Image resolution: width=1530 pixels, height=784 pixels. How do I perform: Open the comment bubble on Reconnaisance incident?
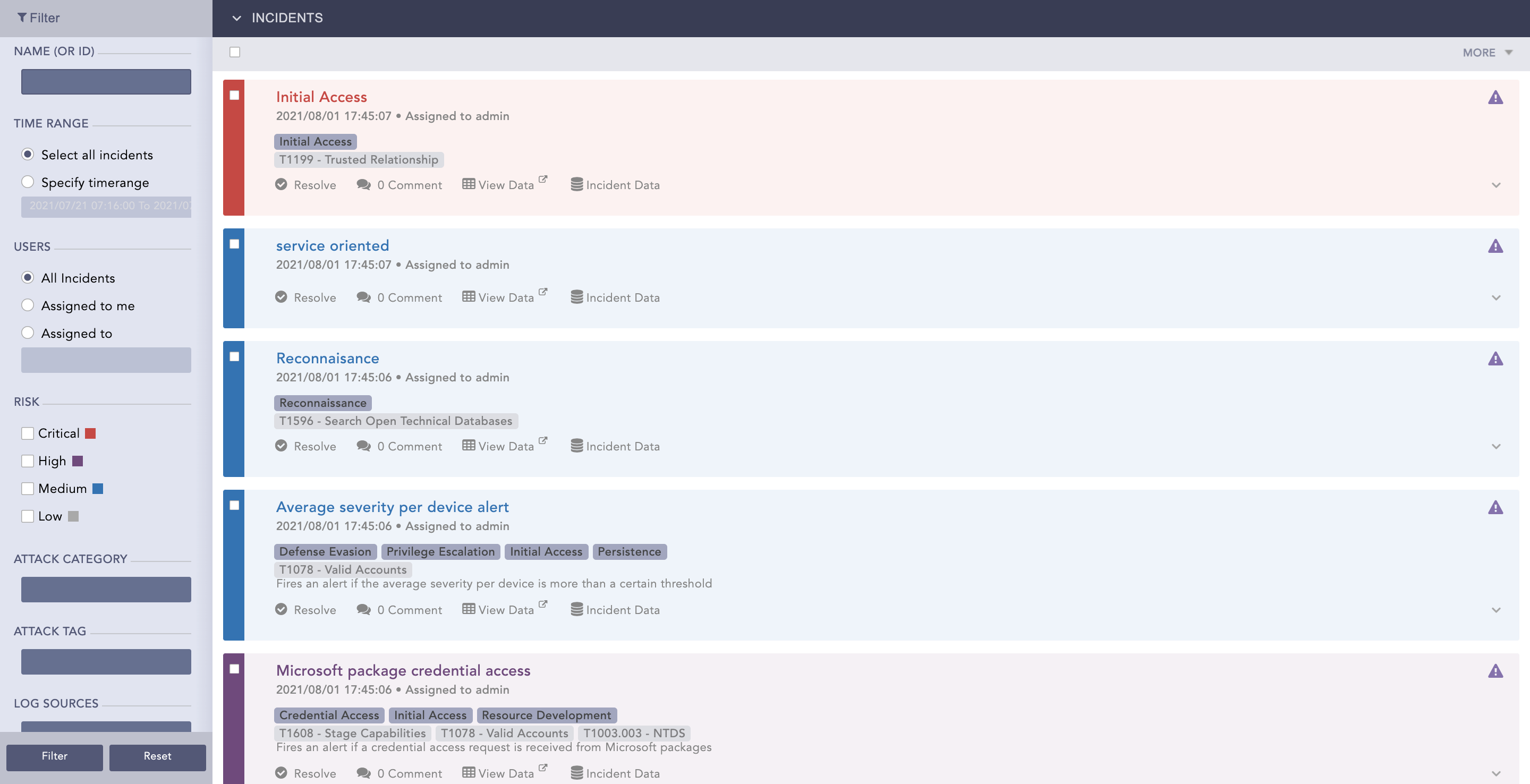[x=363, y=446]
